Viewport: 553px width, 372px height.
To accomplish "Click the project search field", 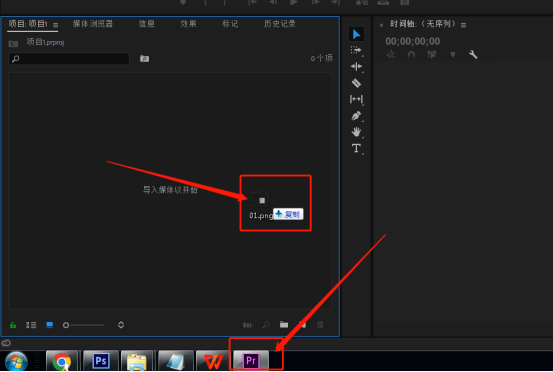I will pos(69,59).
